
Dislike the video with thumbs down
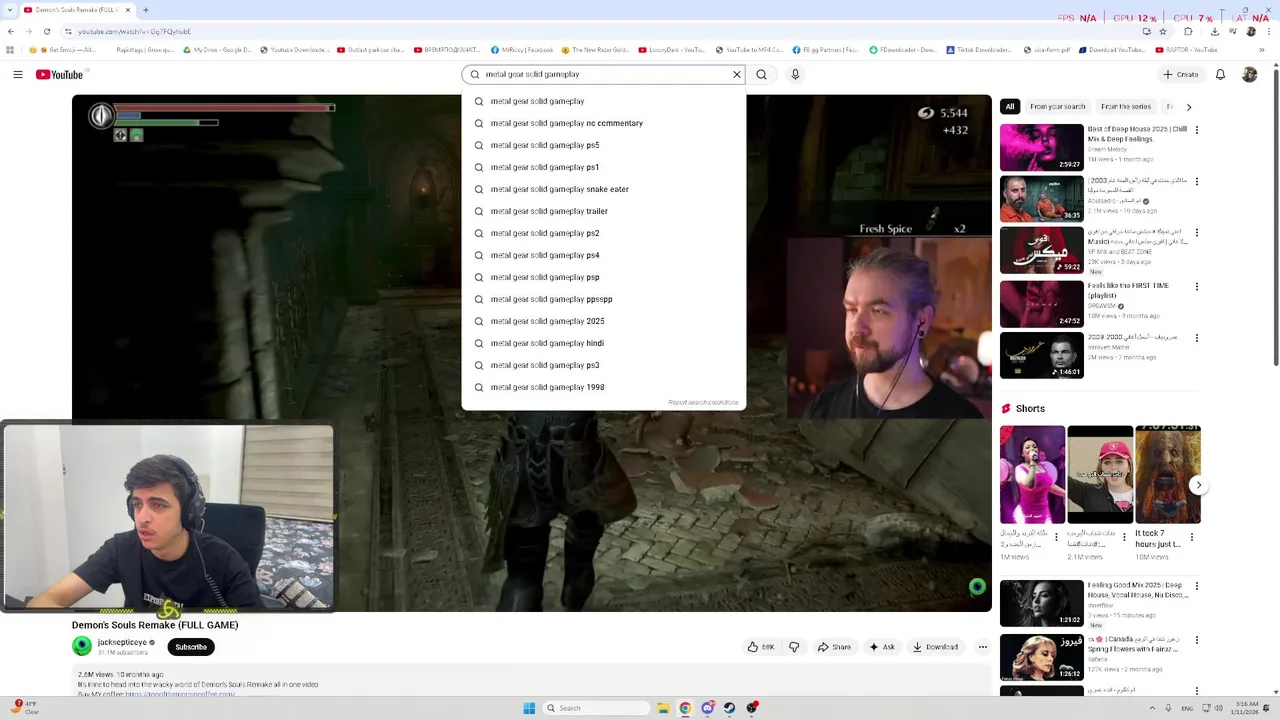click(794, 647)
